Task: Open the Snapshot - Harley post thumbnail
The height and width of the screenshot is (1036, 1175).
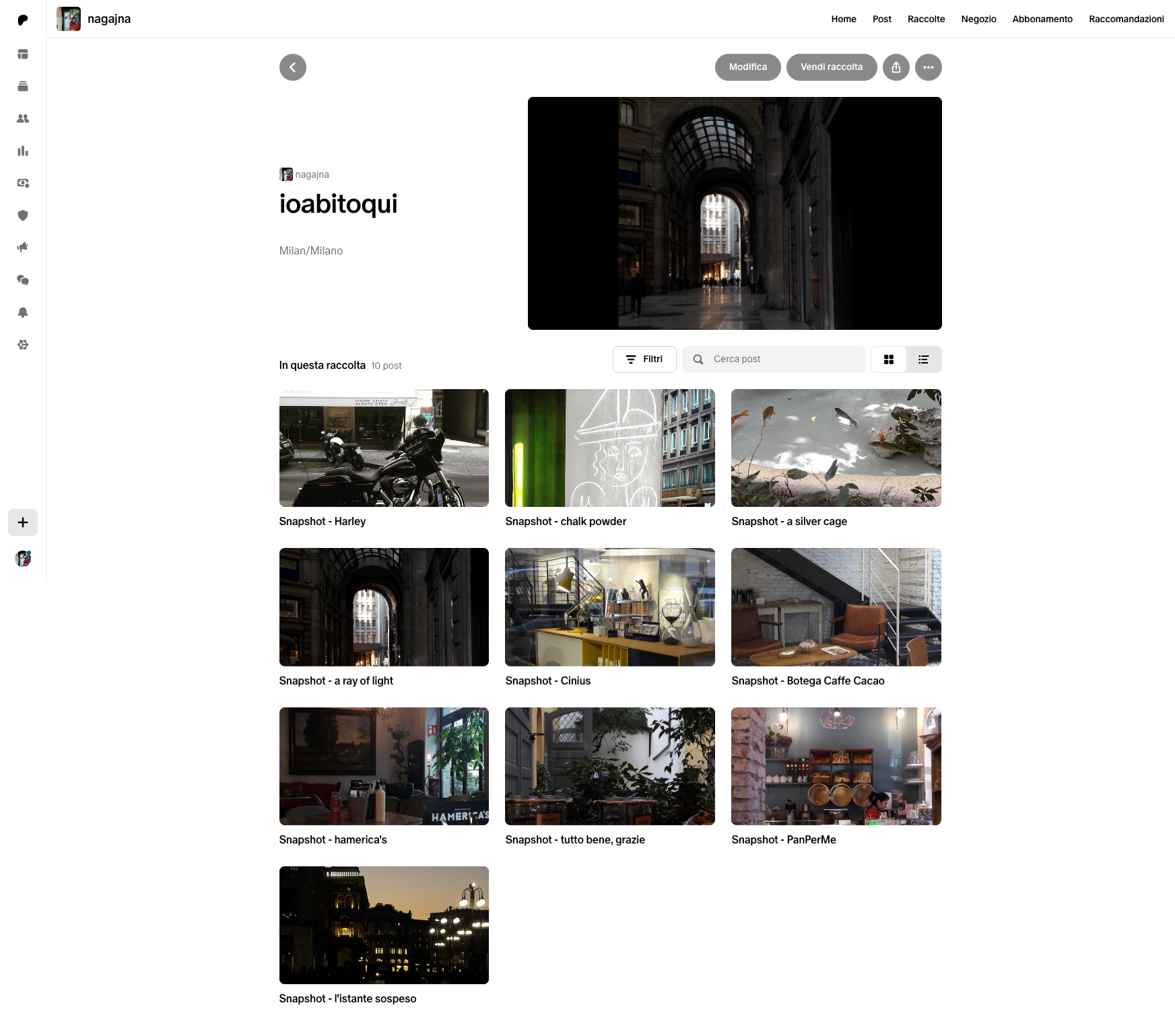Action: point(384,448)
